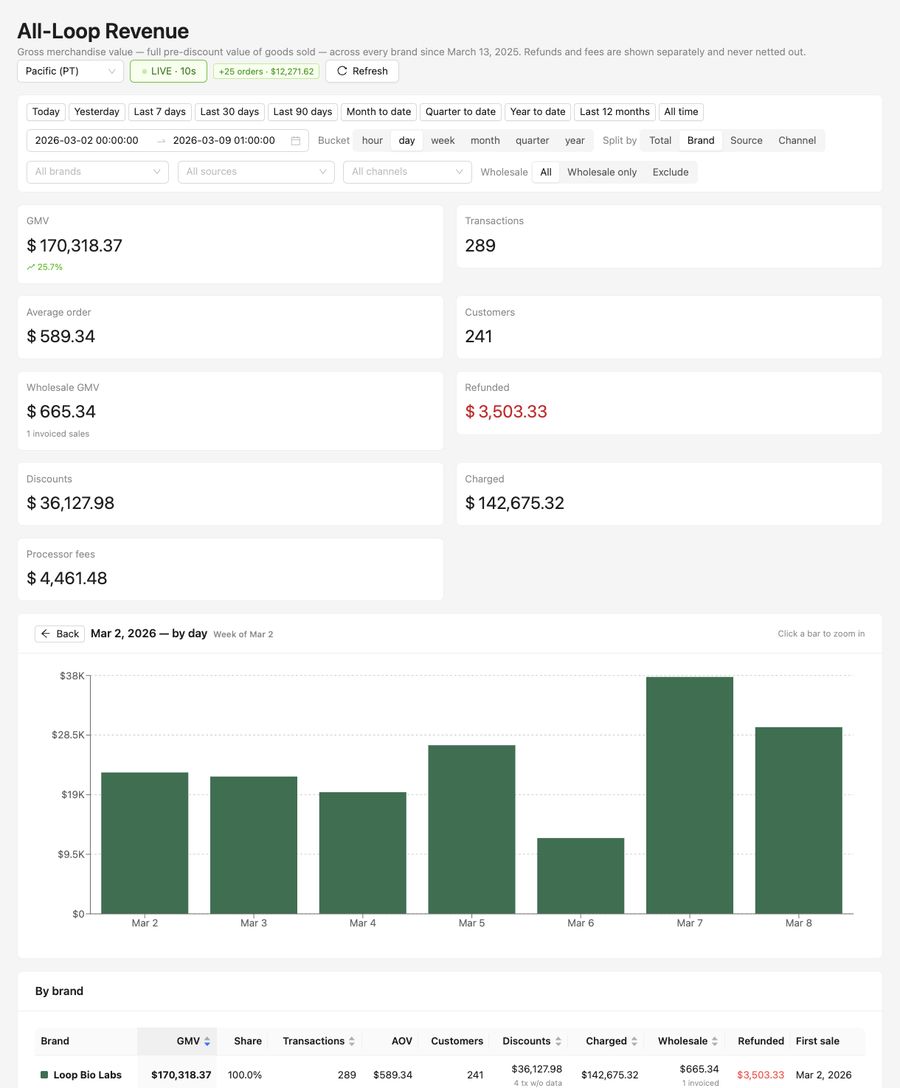This screenshot has height=1088, width=900.
Task: Set bucket to day
Action: [x=407, y=140]
